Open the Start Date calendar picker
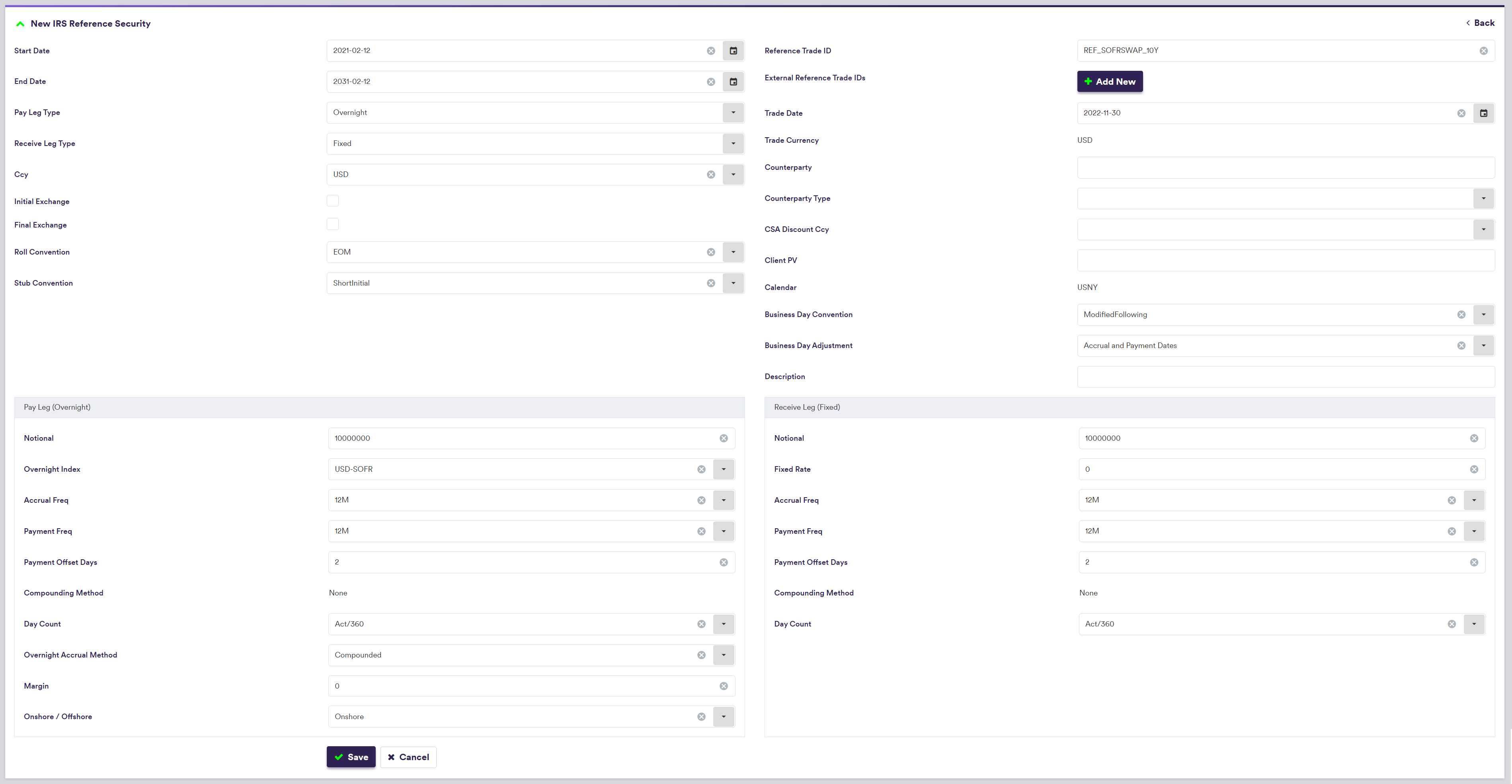Screen dimensions: 1512x784 click(x=733, y=51)
